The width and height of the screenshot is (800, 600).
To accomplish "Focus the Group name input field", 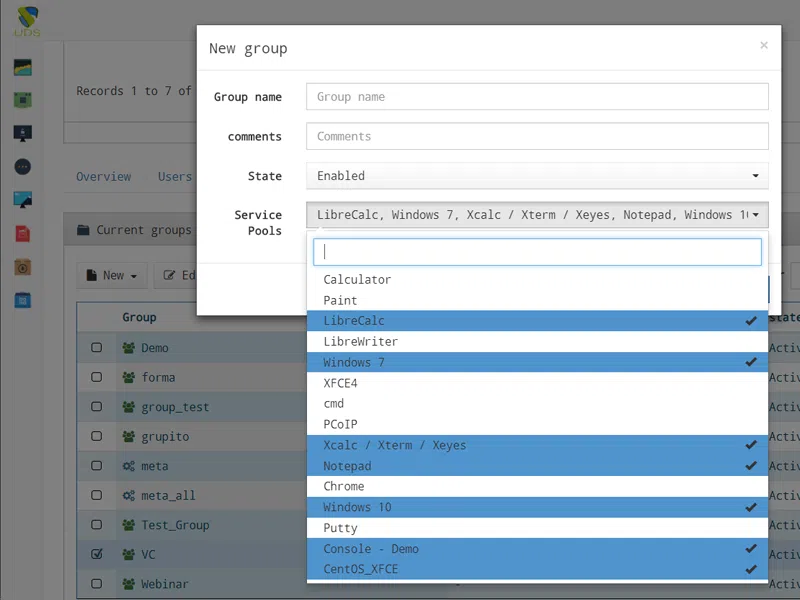I will 537,96.
